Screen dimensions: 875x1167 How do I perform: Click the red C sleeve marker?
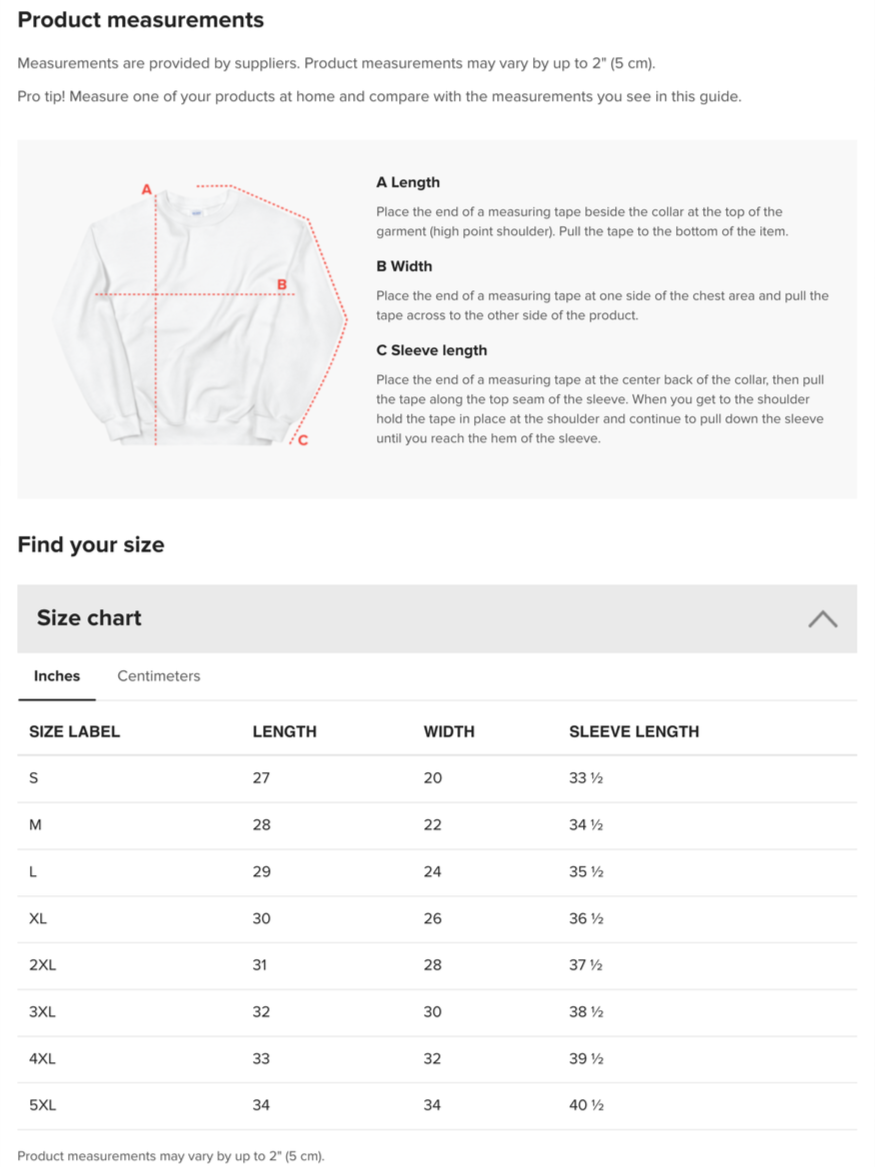(303, 440)
